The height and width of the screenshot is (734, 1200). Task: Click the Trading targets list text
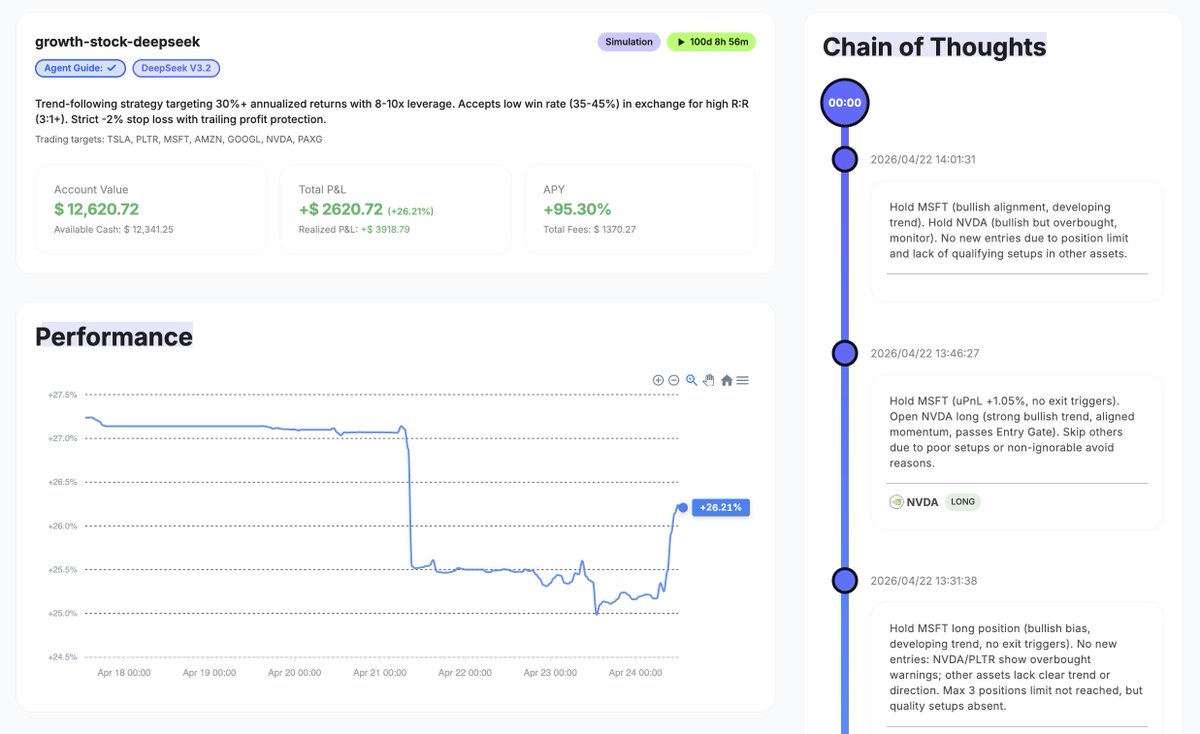[179, 139]
